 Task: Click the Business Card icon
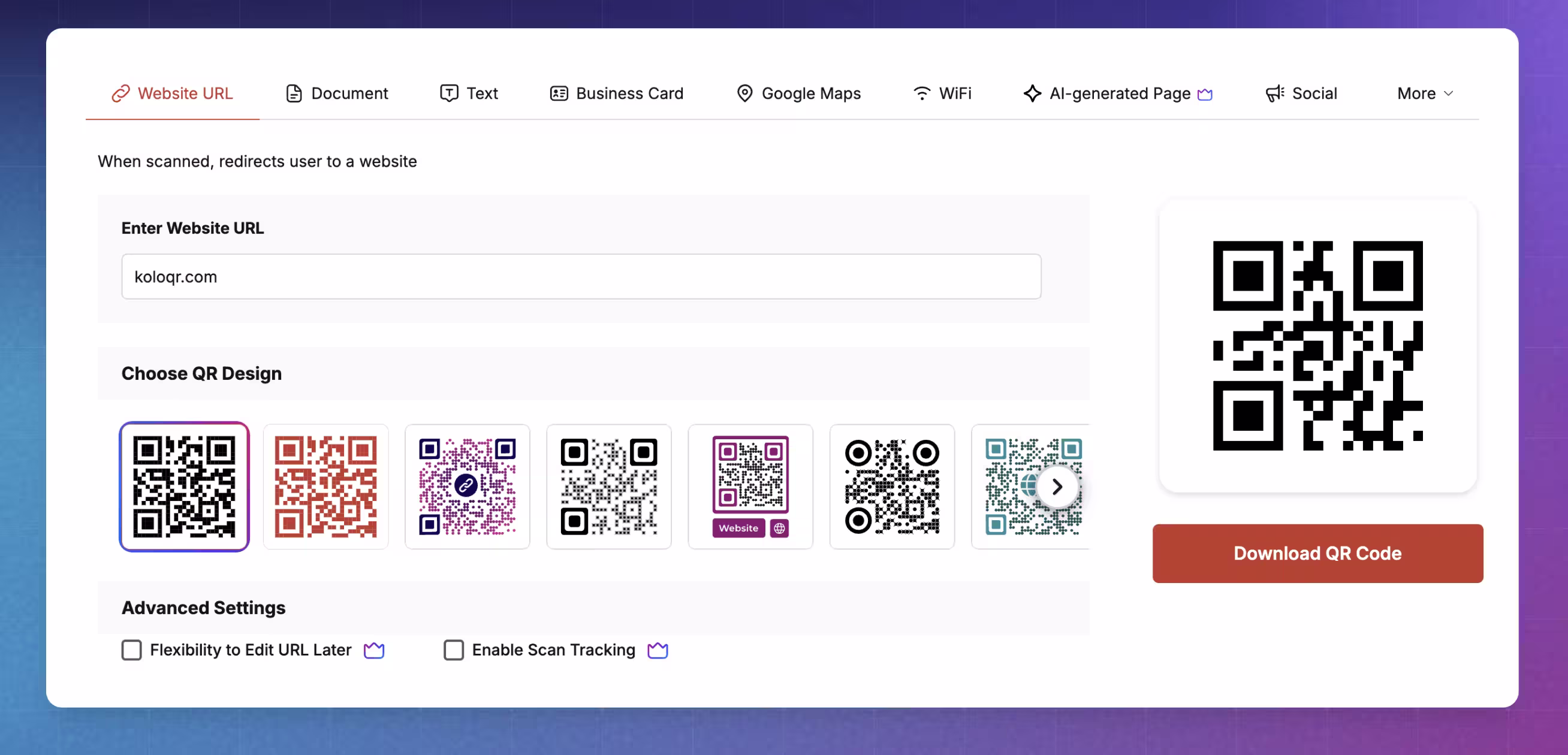pos(559,93)
